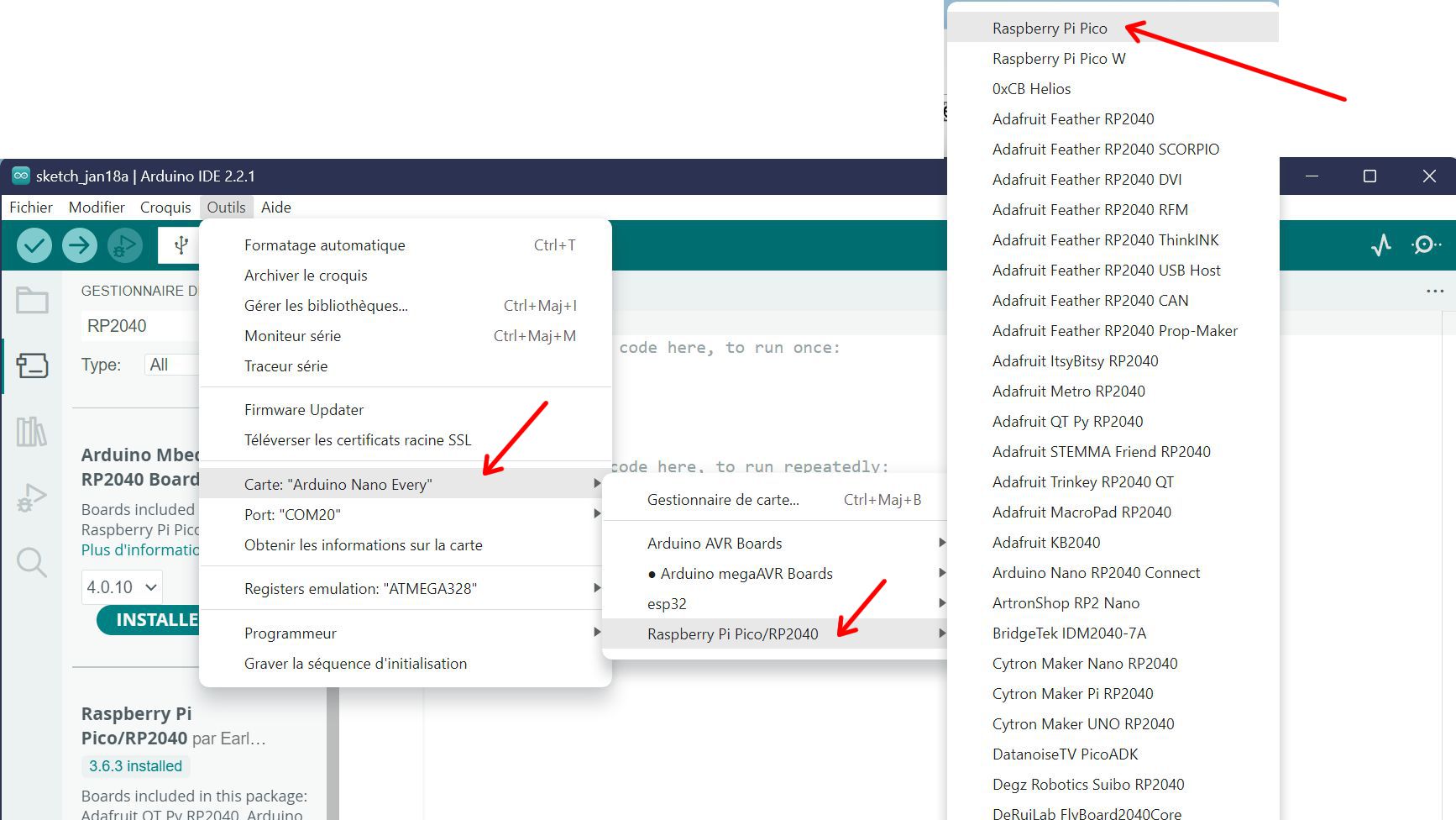Click the editor three-dots more menu
The height and width of the screenshot is (820, 1456).
click(x=1435, y=291)
